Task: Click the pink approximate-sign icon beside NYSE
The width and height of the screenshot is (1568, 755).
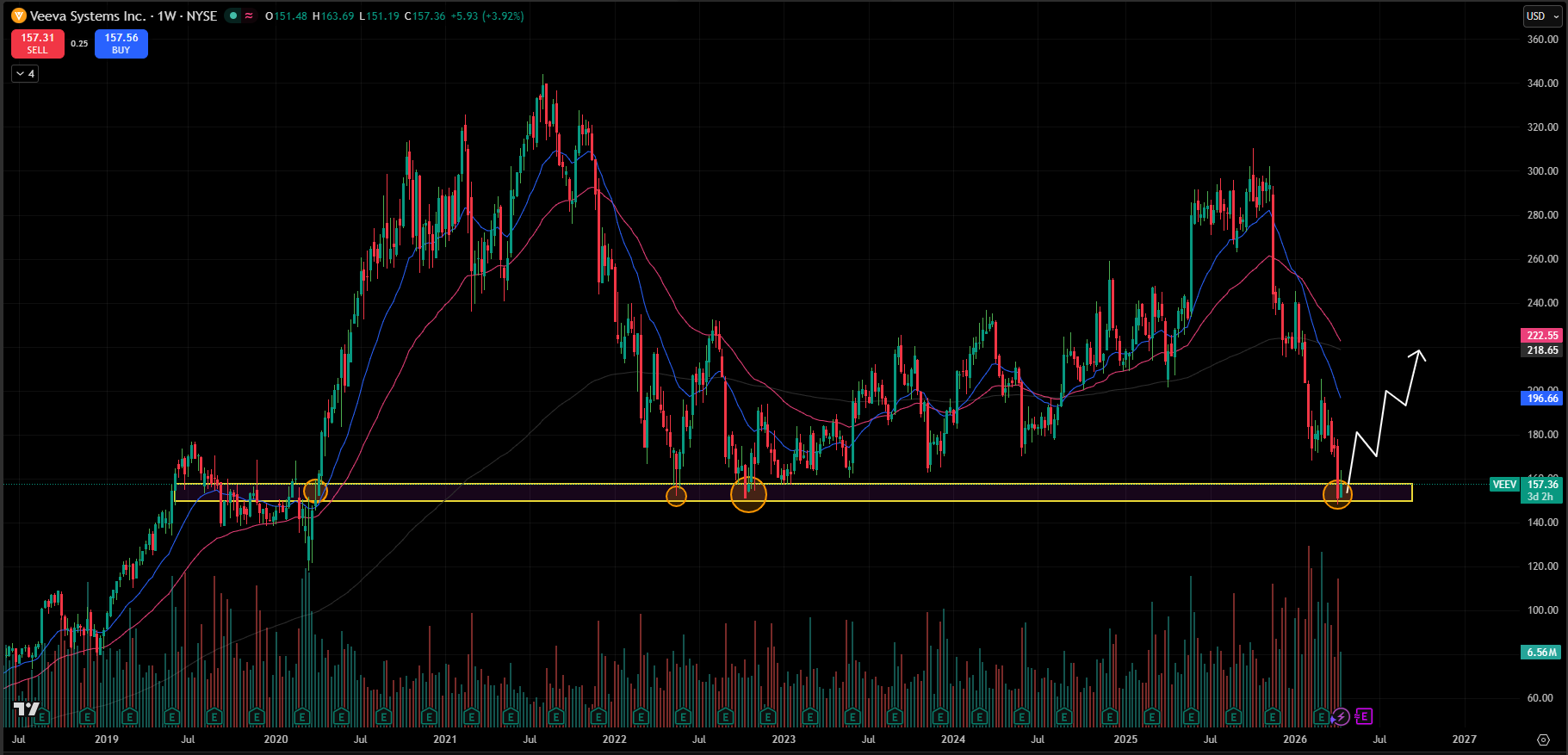Action: 249,15
